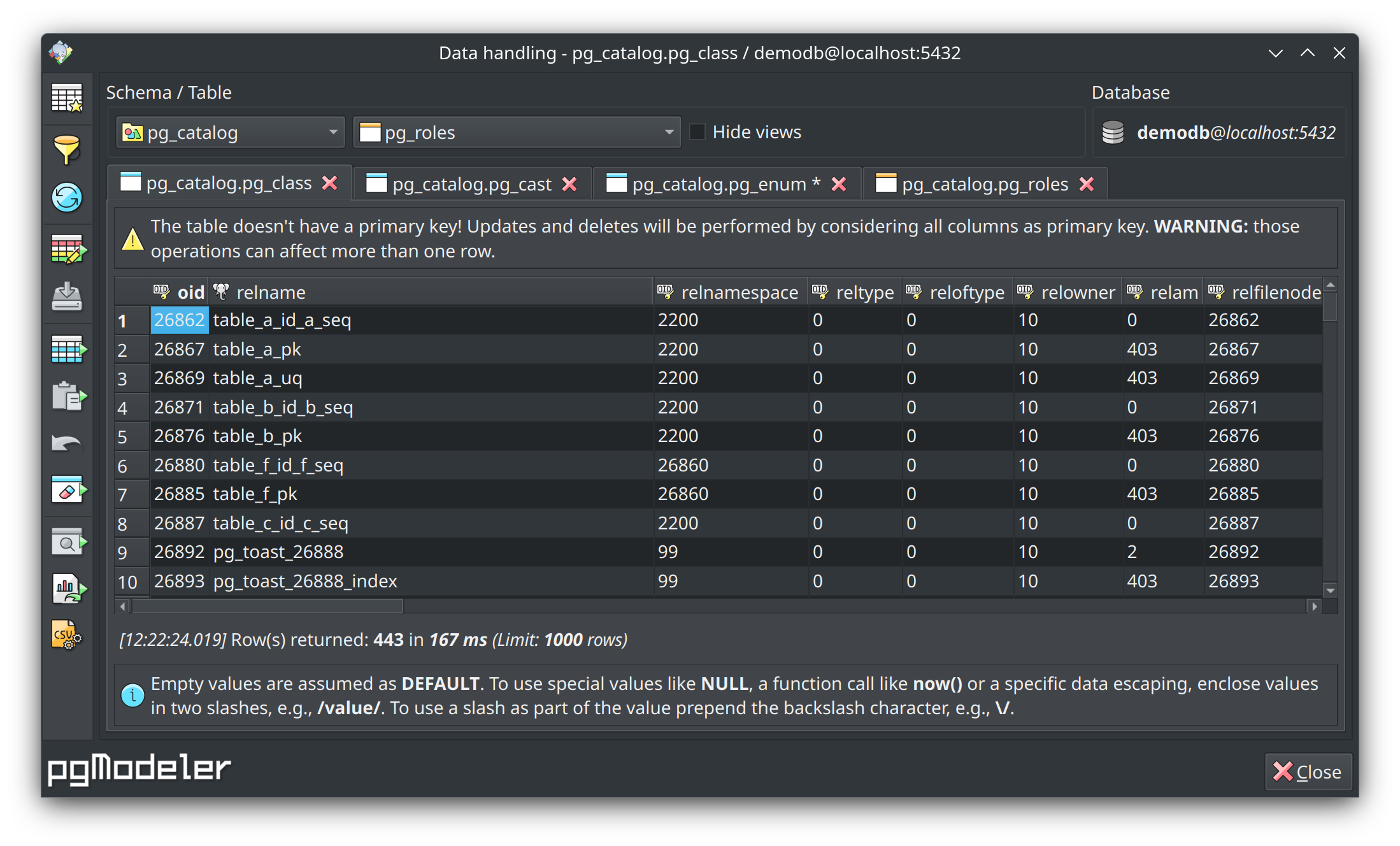Undo row modifications
The height and width of the screenshot is (846, 1400).
pos(68,442)
